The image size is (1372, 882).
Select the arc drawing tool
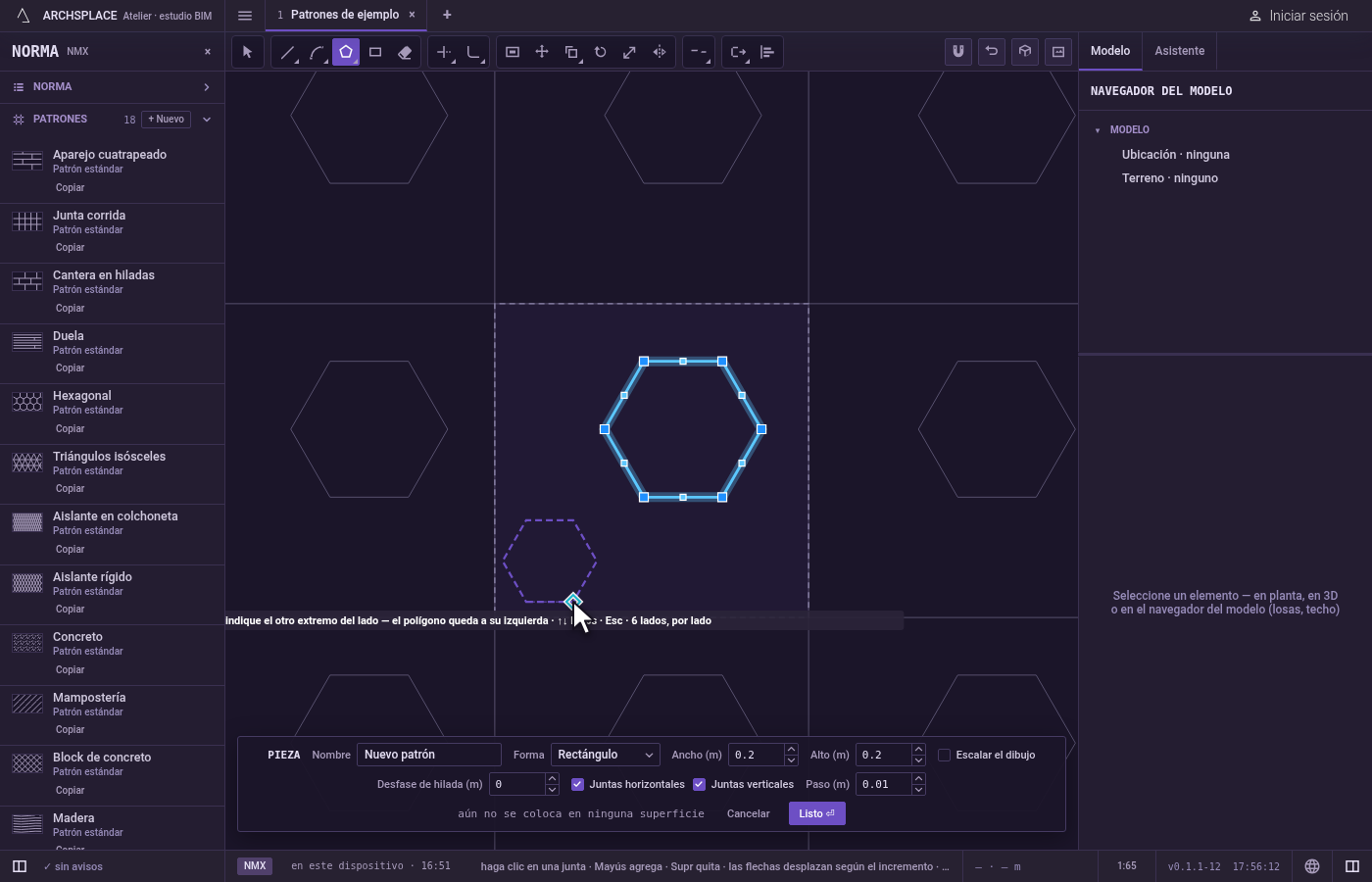[x=317, y=52]
